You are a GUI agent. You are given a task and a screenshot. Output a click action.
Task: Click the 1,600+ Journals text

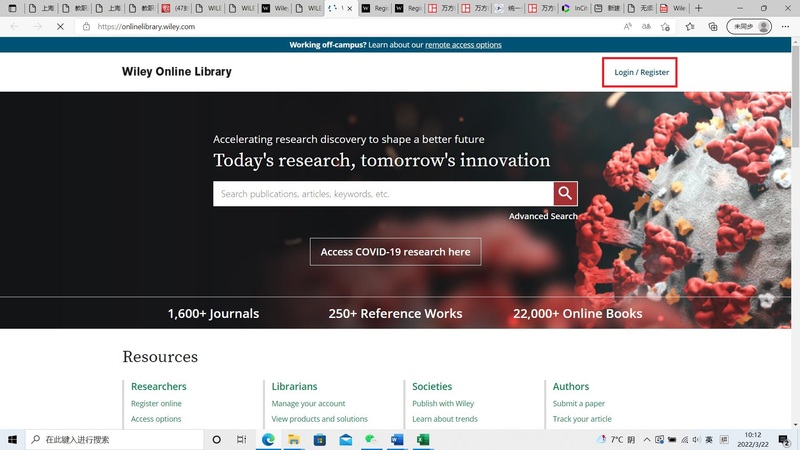tap(213, 313)
